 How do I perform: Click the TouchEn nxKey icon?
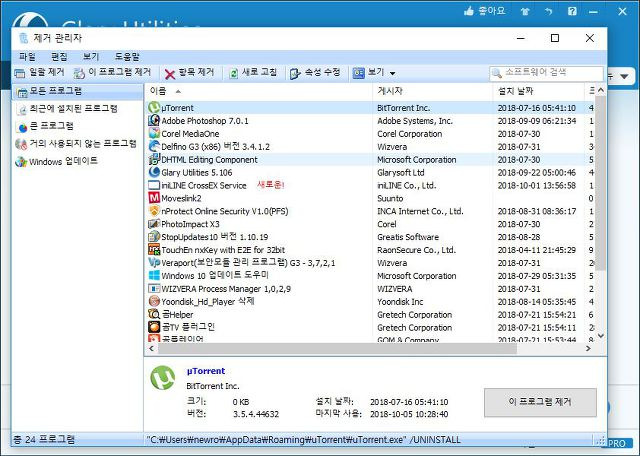tap(154, 249)
